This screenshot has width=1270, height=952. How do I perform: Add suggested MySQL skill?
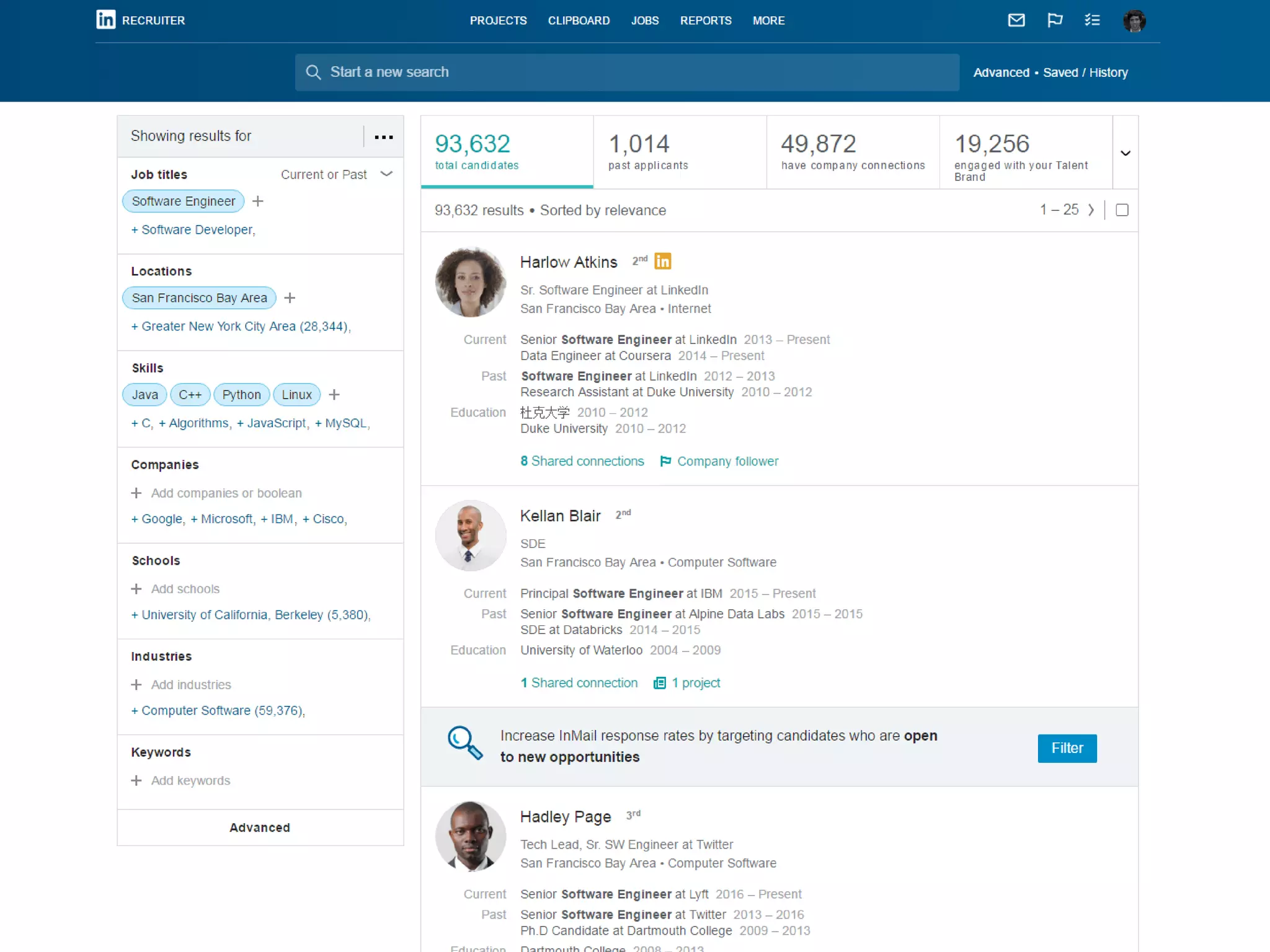(342, 423)
